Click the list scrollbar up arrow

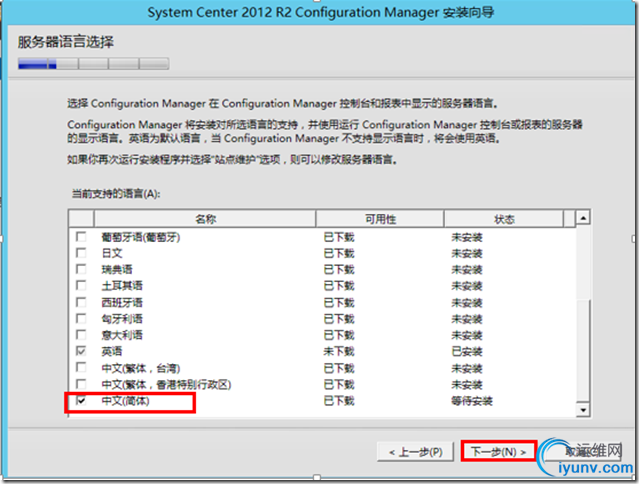coord(583,218)
